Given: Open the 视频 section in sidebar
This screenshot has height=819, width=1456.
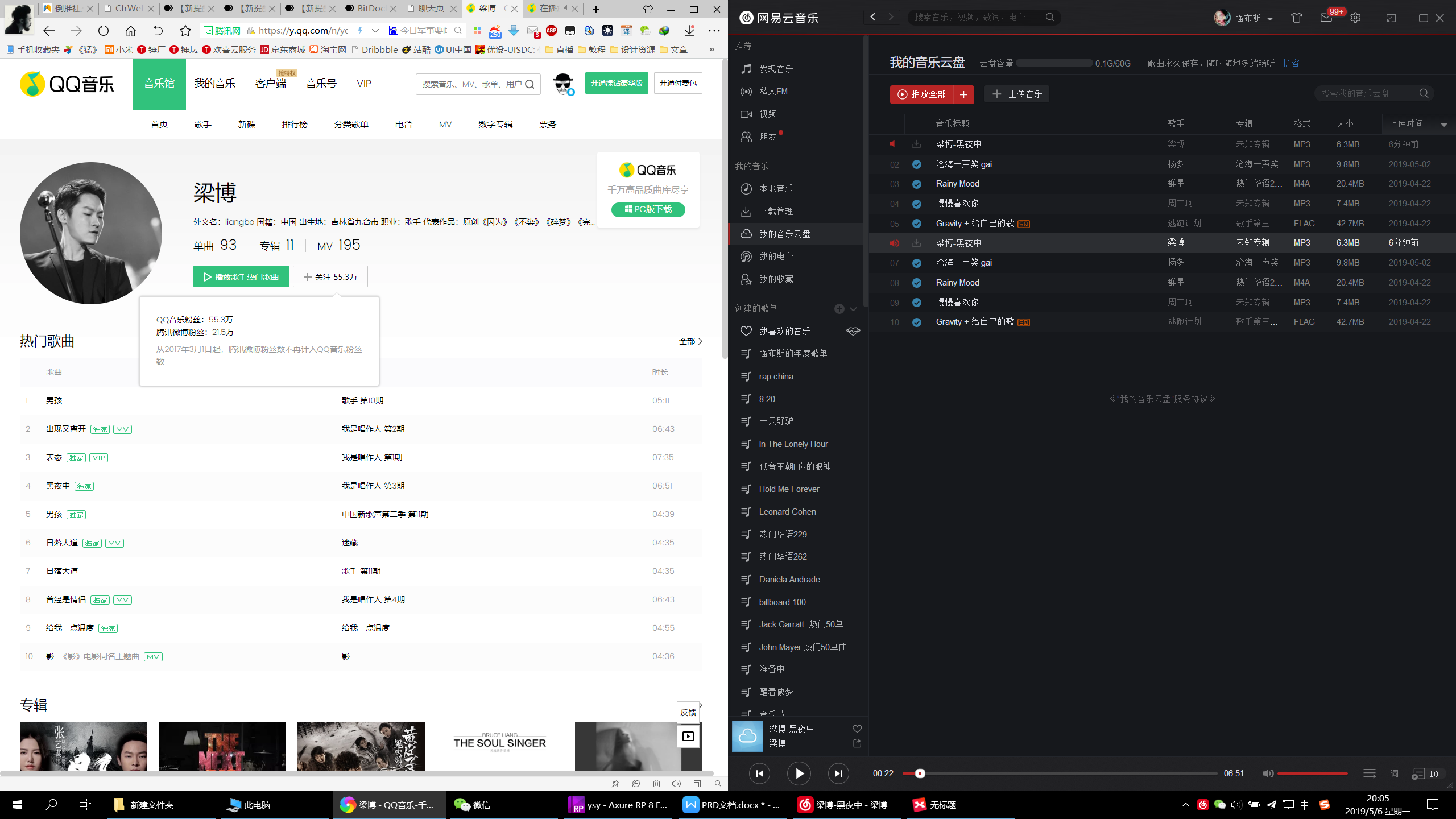Looking at the screenshot, I should 768,114.
